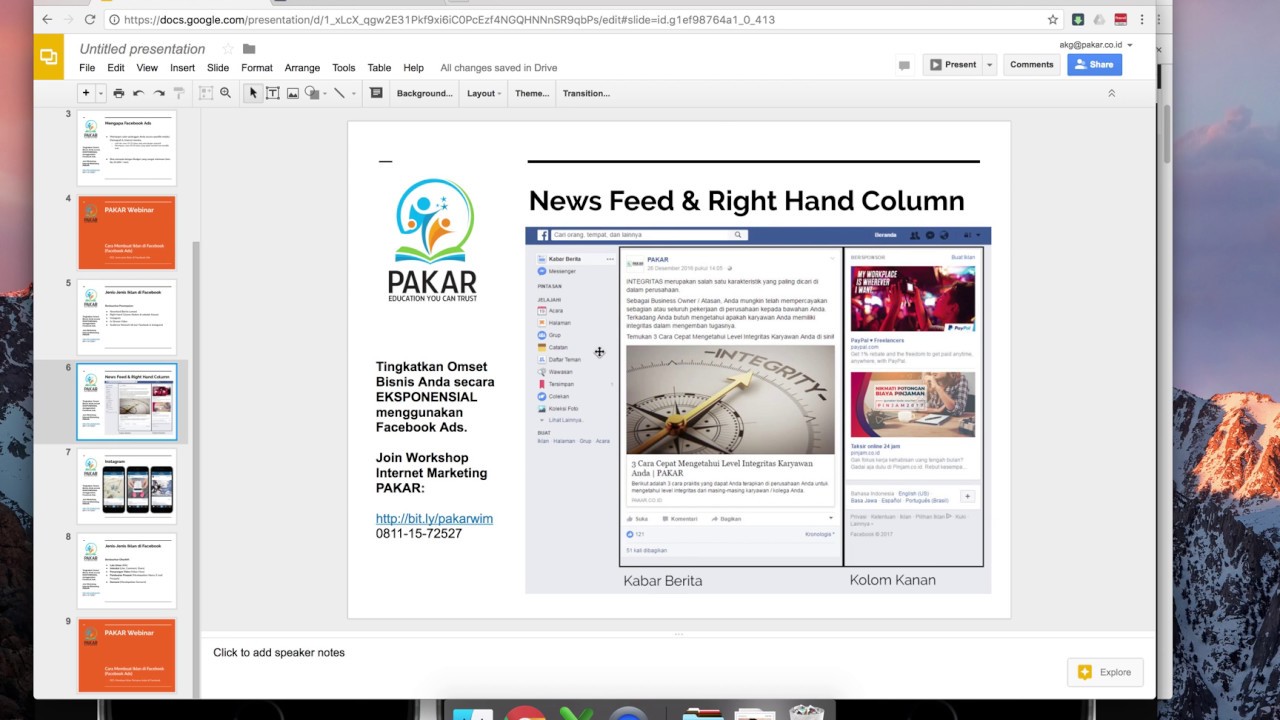Click the move to folder icon
The height and width of the screenshot is (720, 1280).
249,49
